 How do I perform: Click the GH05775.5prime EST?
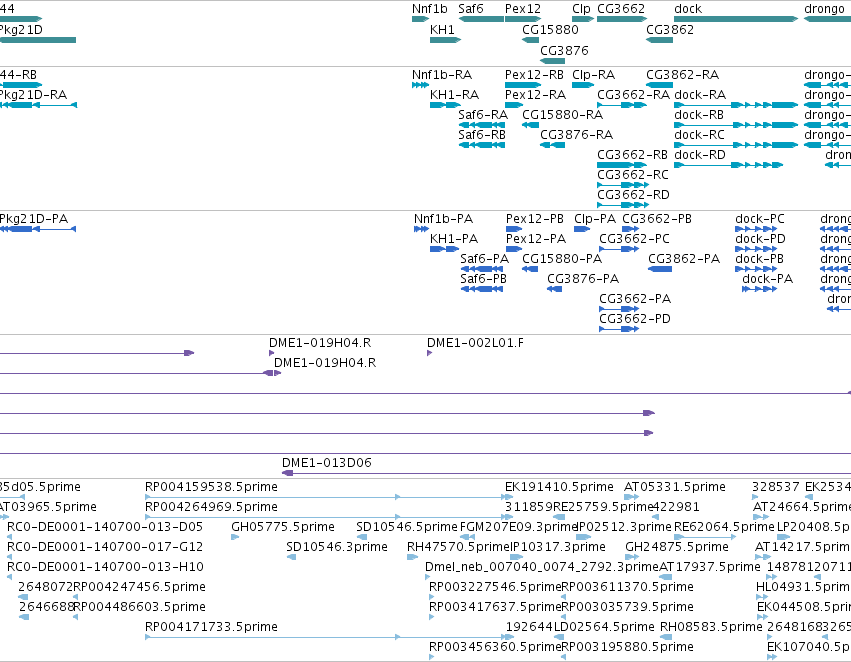235,537
